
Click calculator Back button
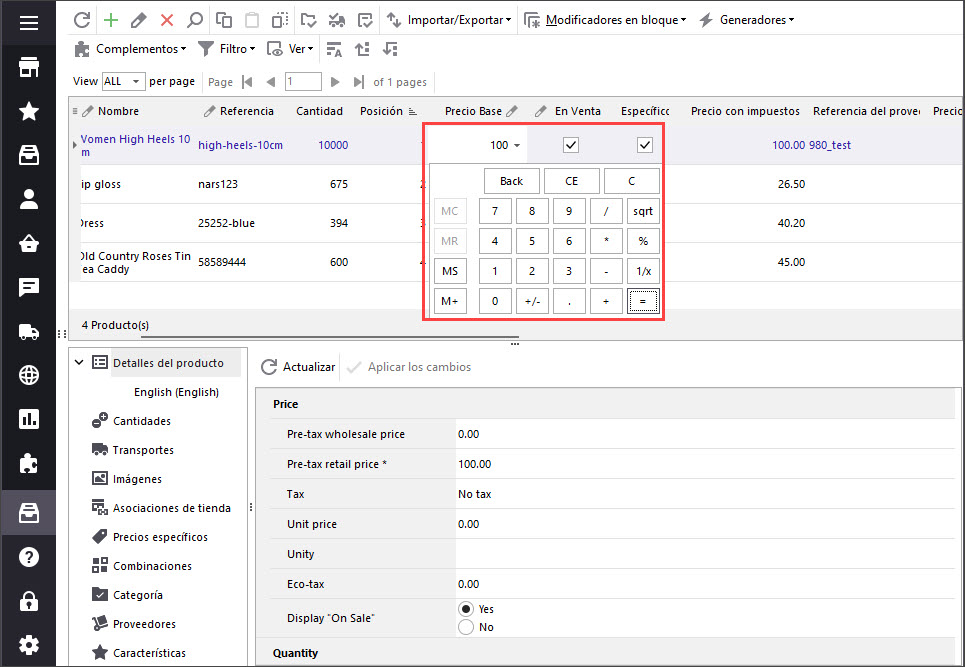point(511,181)
